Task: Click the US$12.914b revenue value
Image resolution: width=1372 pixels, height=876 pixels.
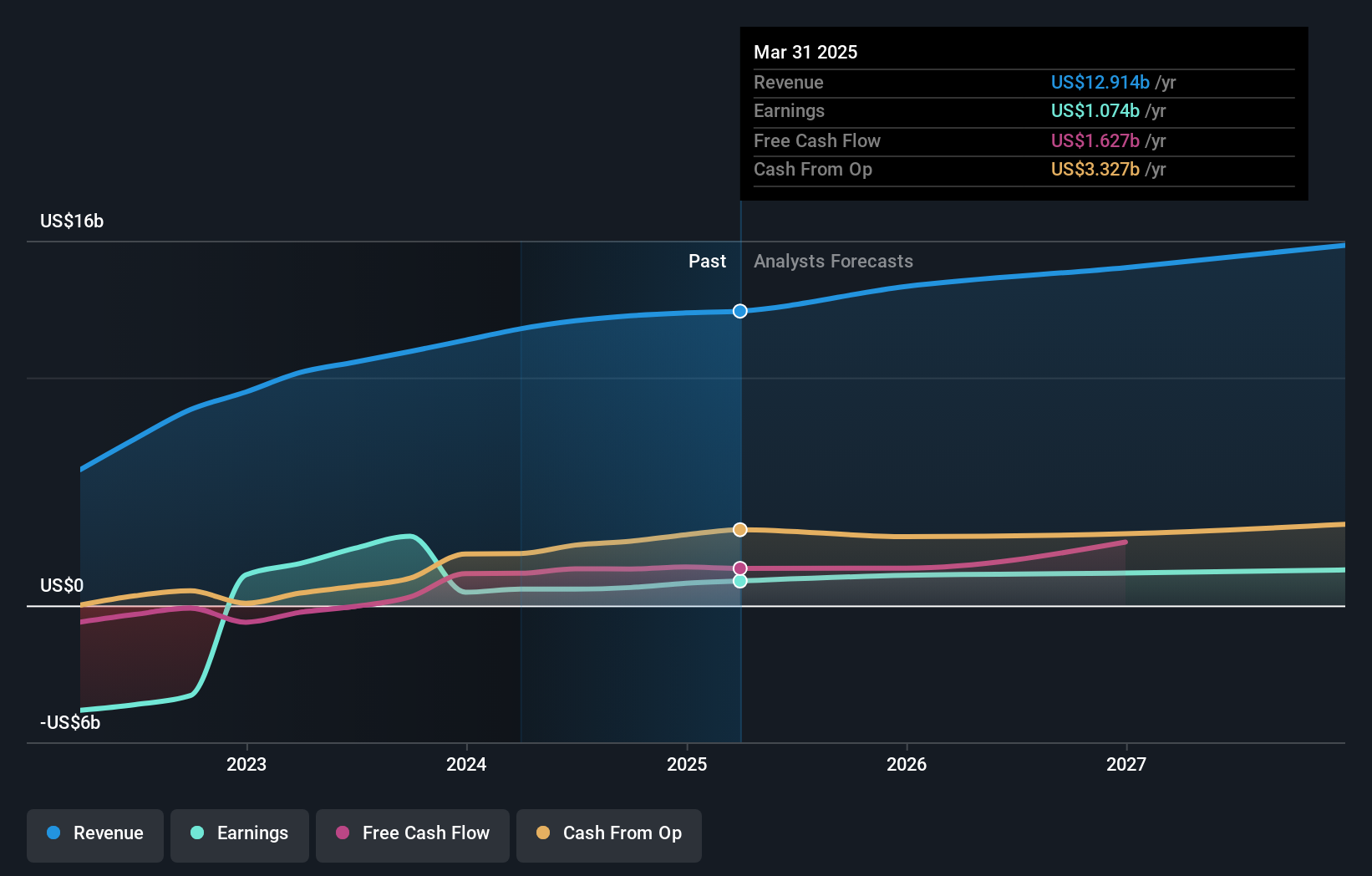Action: tap(1100, 82)
